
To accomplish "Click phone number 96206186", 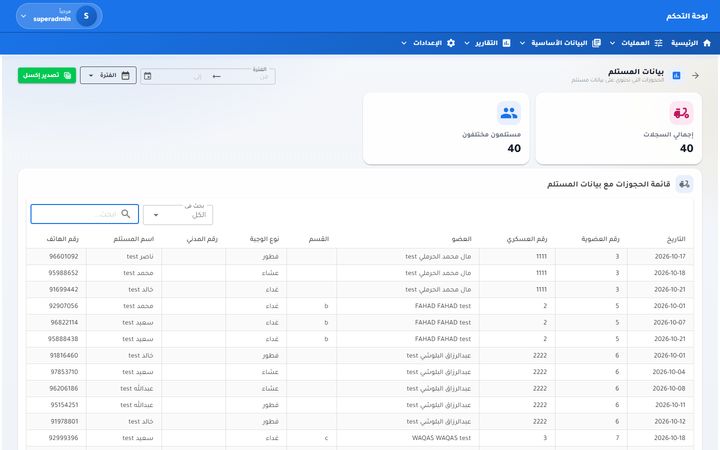I will [x=64, y=388].
